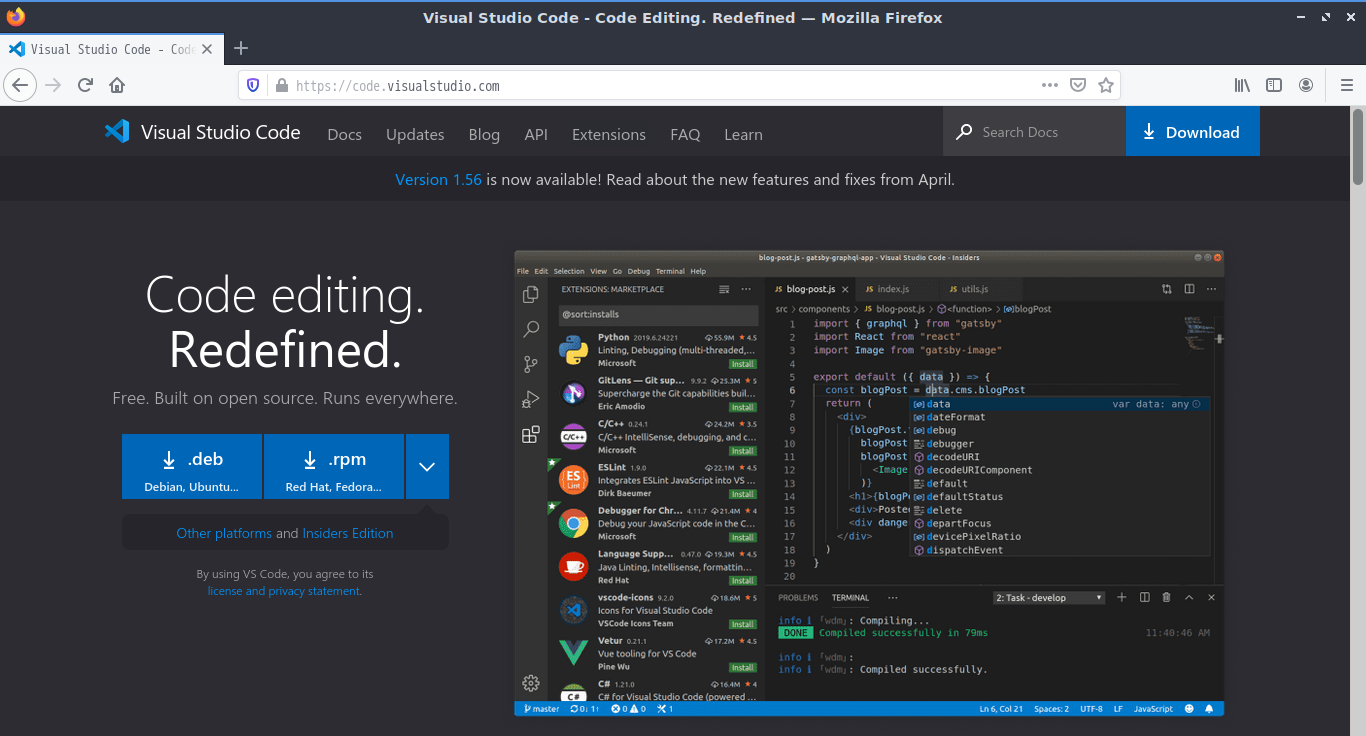This screenshot has height=736, width=1366.
Task: Open page actions three-dot menu
Action: [x=1050, y=86]
